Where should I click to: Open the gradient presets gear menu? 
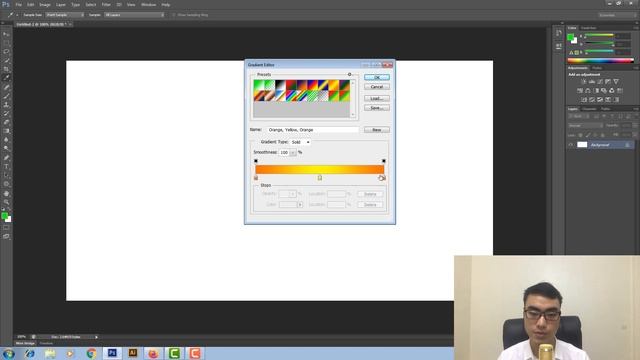click(x=350, y=74)
